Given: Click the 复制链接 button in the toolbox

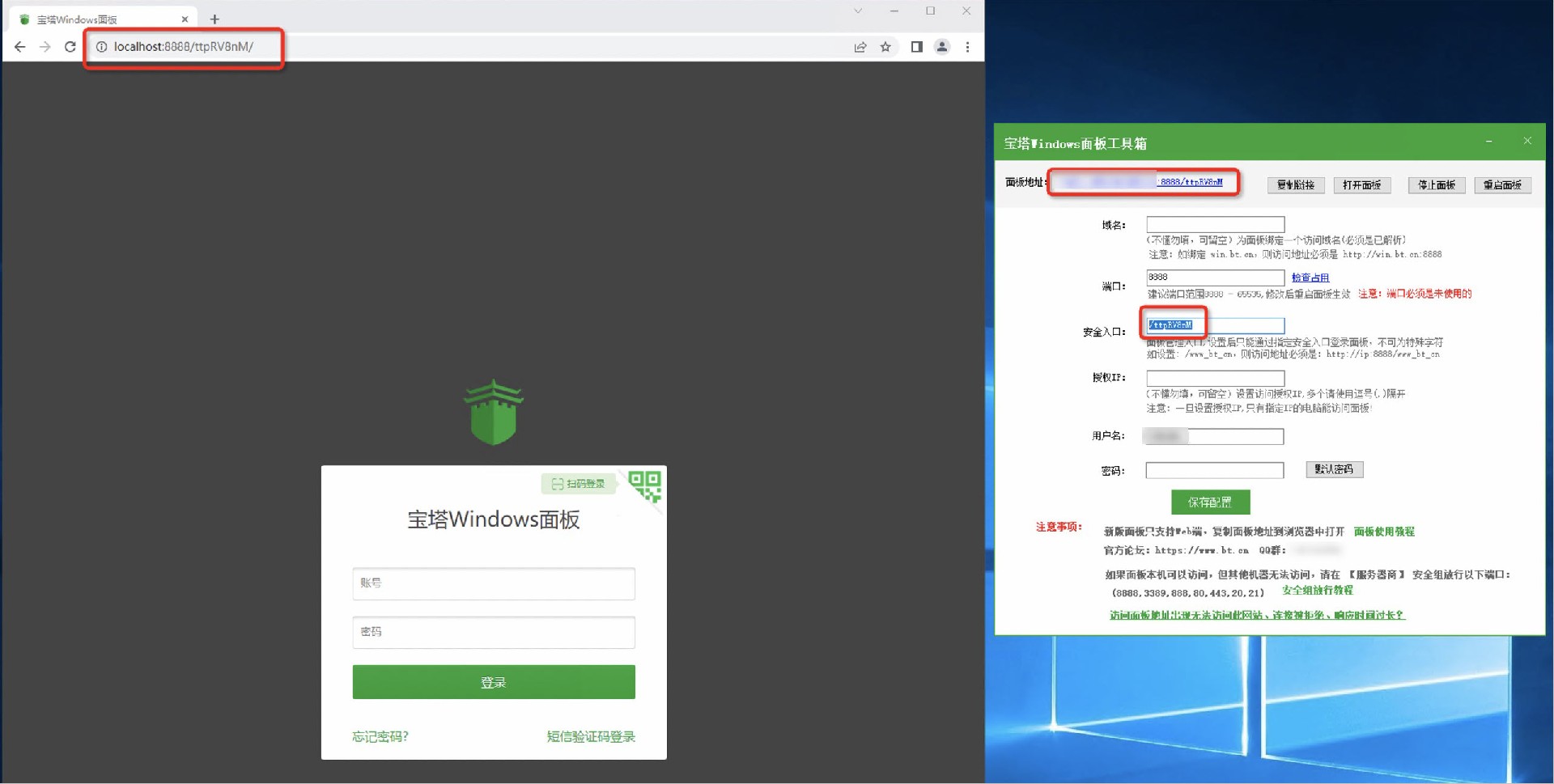Looking at the screenshot, I should point(1296,185).
